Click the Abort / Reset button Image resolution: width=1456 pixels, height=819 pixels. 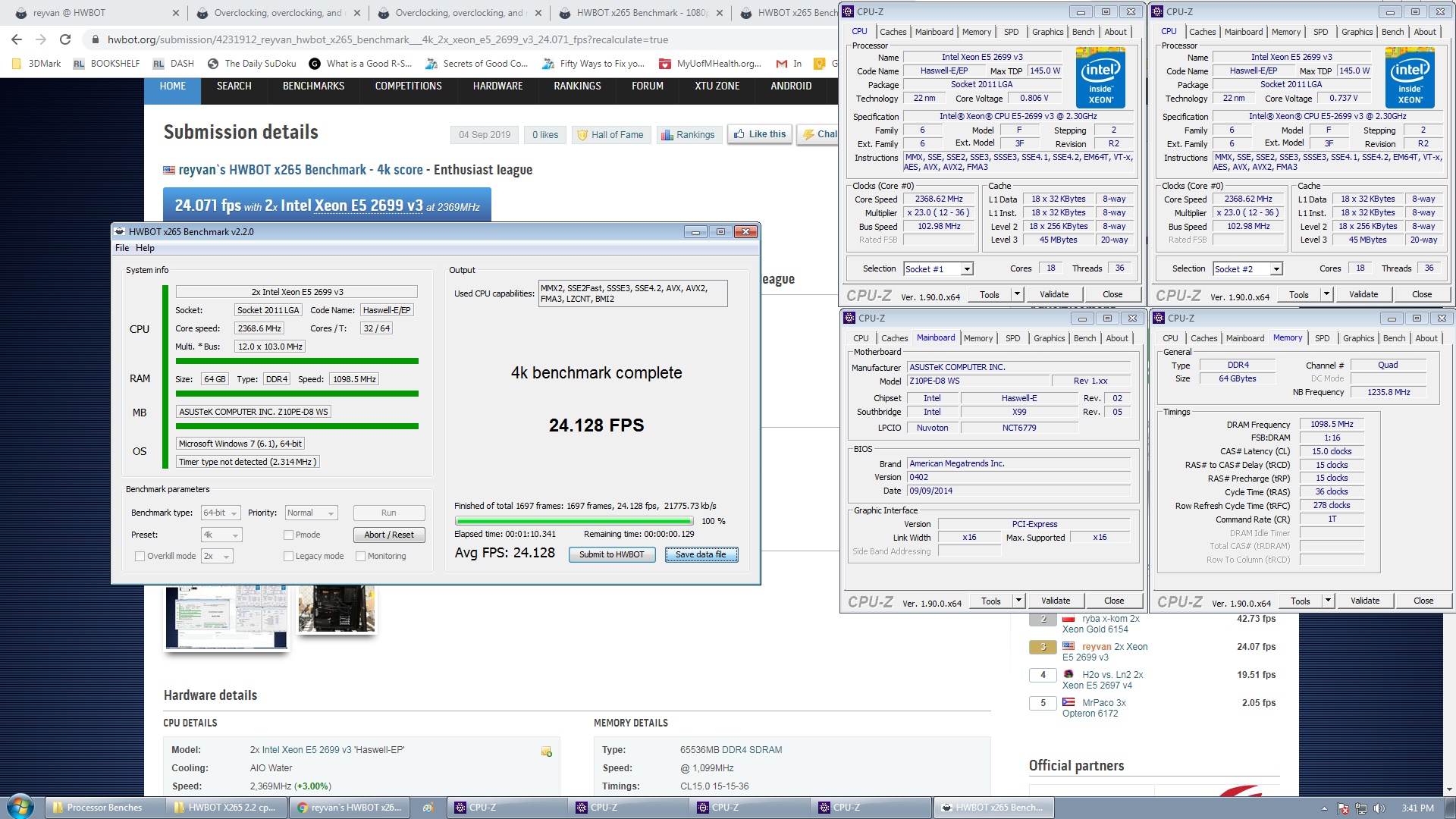[389, 535]
